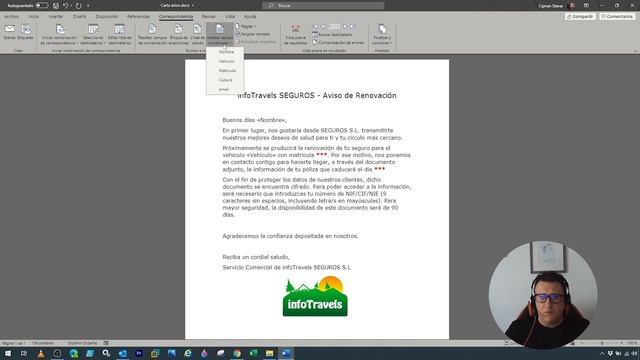Open the Inicio tab

[x=34, y=17]
